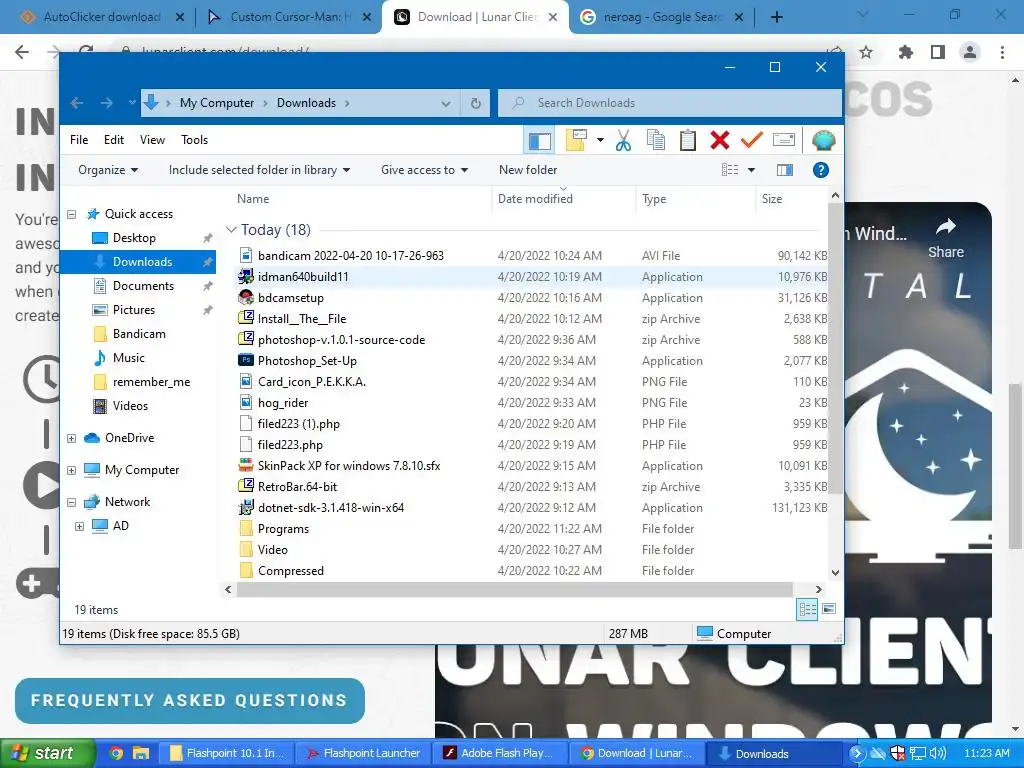Bookmark the page with the star icon
This screenshot has height=768, width=1024.
click(866, 52)
